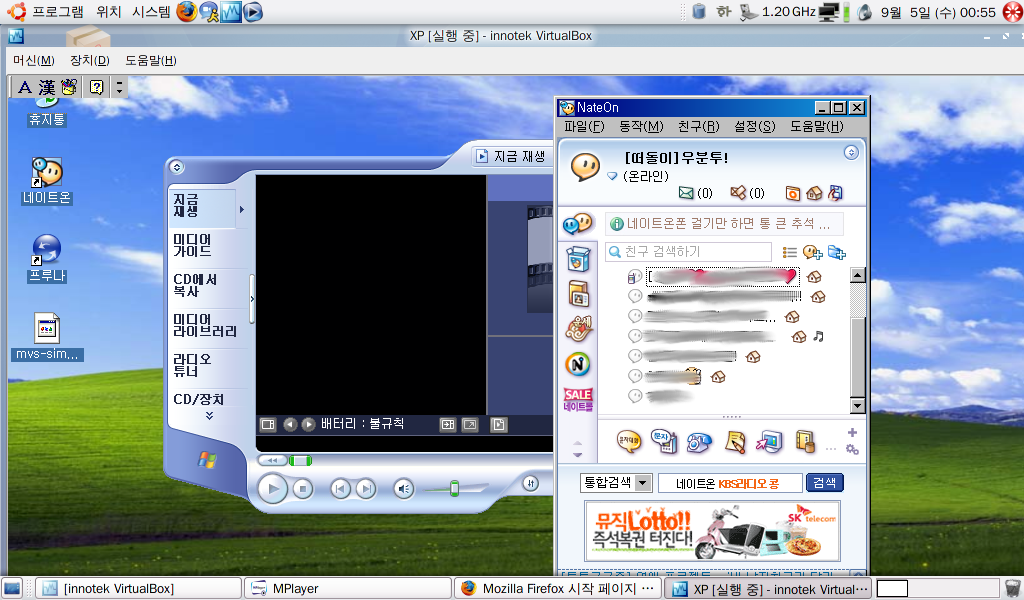Open the NateOn SALE 네이트몰 shortcut
The width and height of the screenshot is (1024, 600).
578,400
